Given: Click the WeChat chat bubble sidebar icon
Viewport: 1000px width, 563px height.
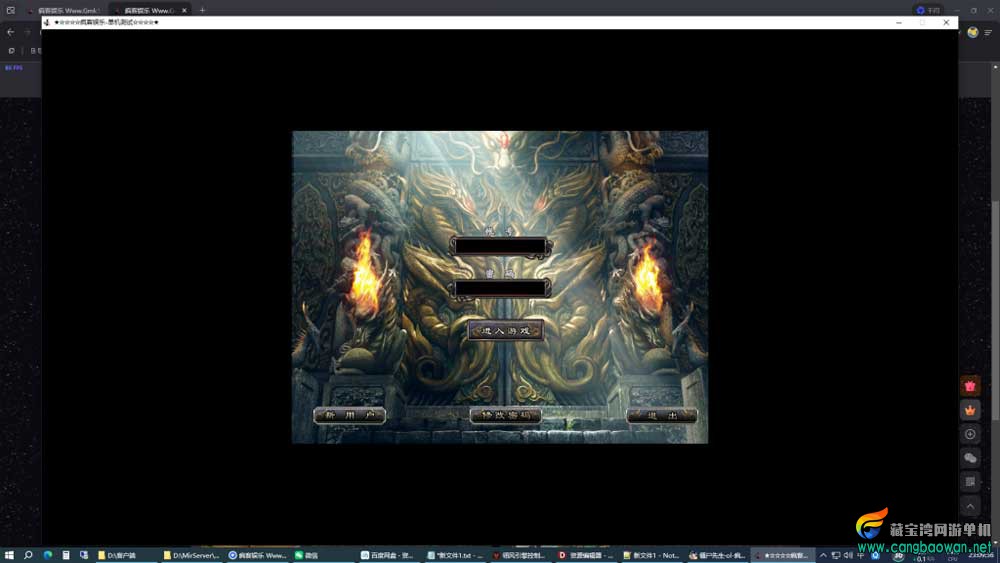Looking at the screenshot, I should 970,458.
